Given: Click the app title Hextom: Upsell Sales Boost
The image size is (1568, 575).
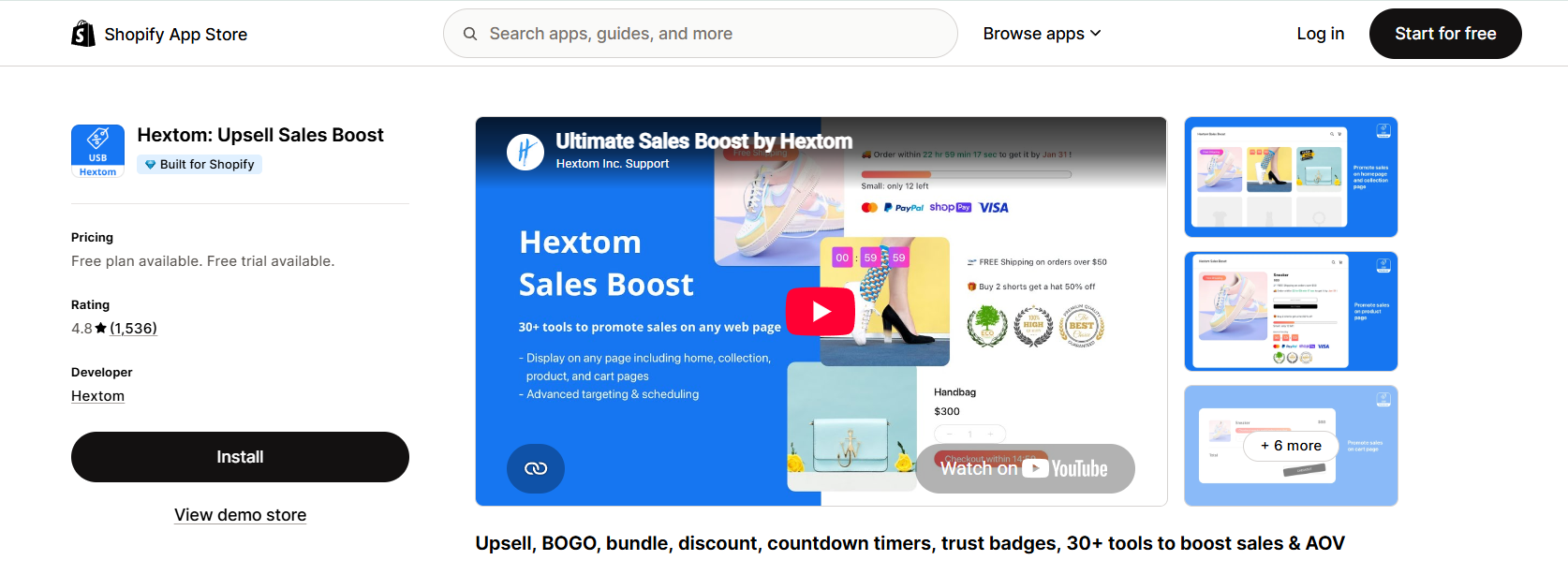Looking at the screenshot, I should pos(260,135).
